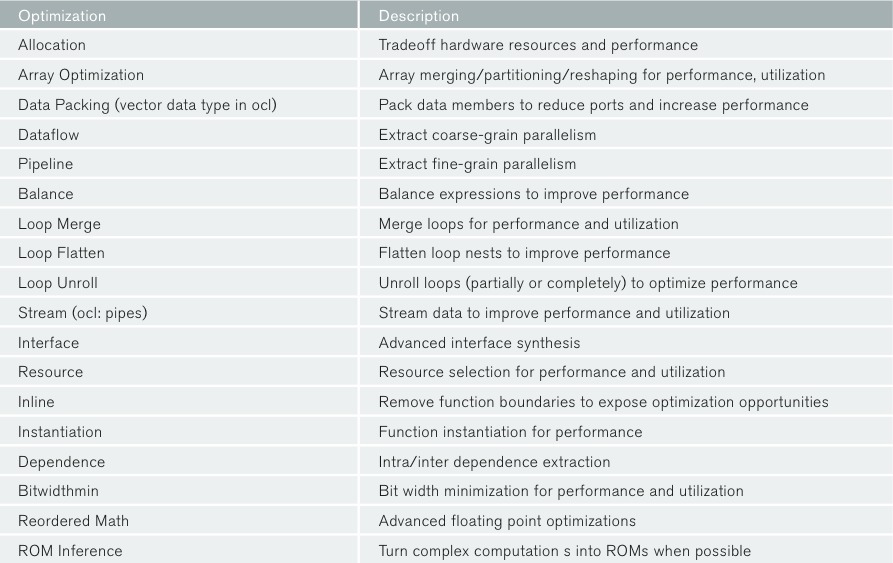Image resolution: width=893 pixels, height=563 pixels.
Task: Click the Reordered Math entry
Action: [73, 521]
